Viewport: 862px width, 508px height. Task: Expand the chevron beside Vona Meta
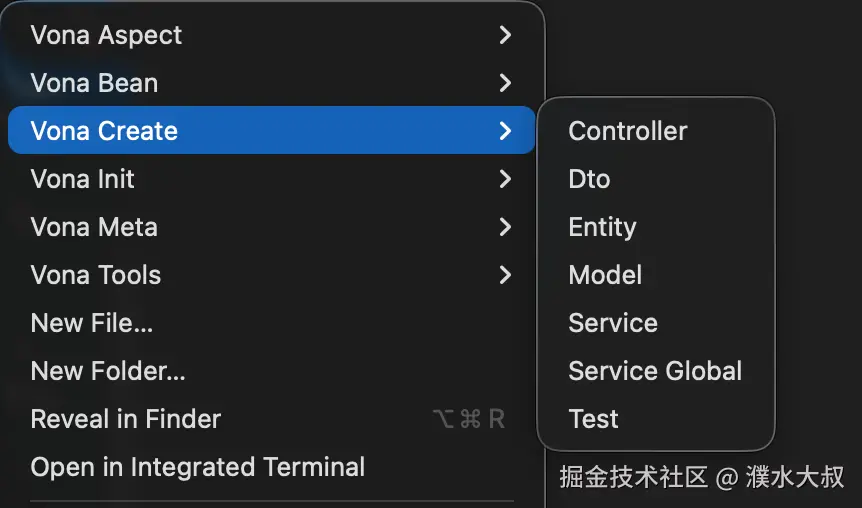(x=505, y=227)
